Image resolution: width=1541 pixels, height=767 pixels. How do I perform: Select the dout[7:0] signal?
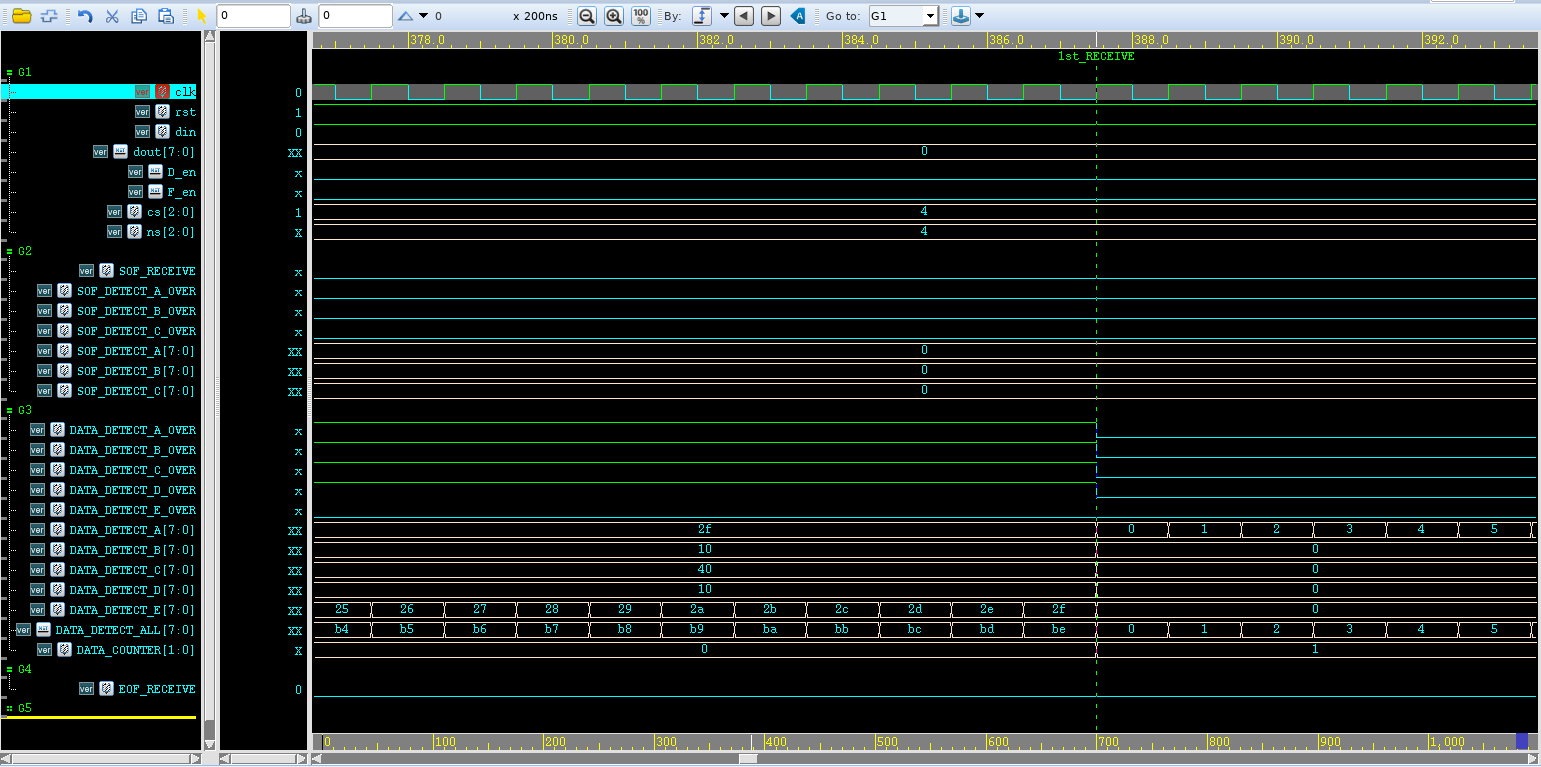pos(164,152)
